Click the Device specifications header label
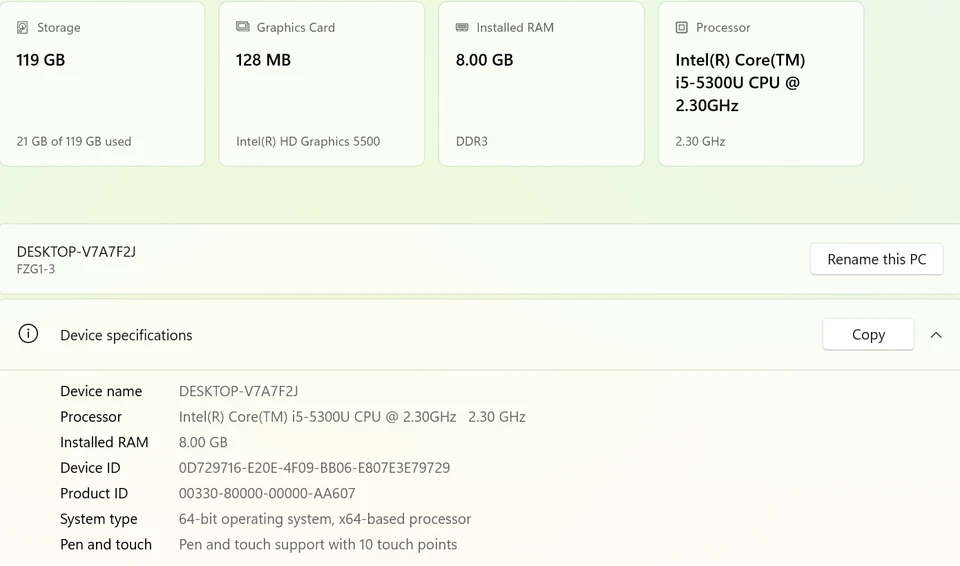960x566 pixels. [x=126, y=335]
